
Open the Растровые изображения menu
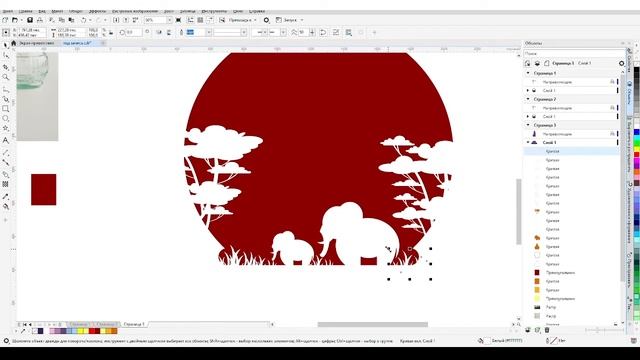tap(135, 11)
